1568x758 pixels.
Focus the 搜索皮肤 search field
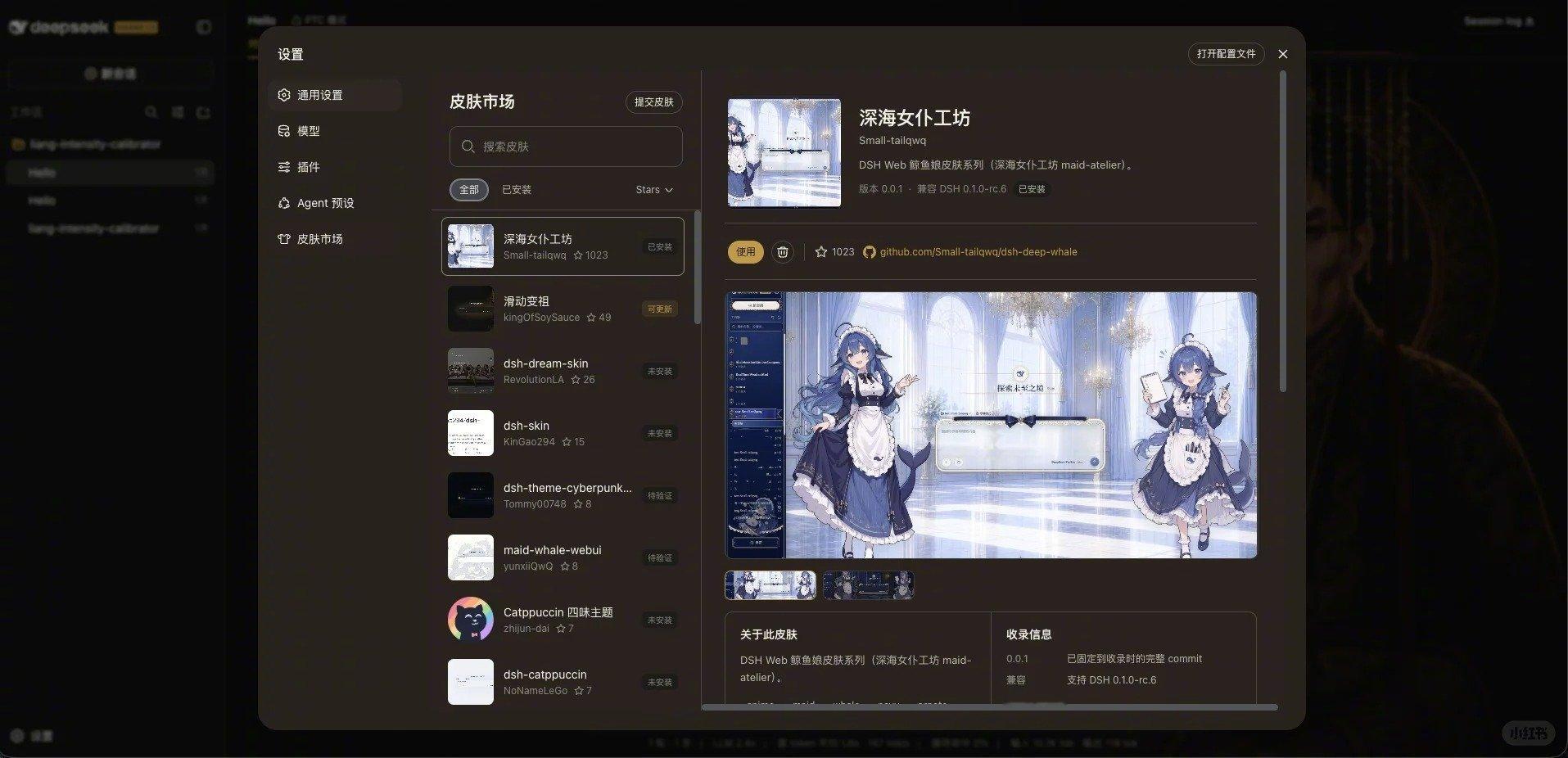tap(566, 147)
